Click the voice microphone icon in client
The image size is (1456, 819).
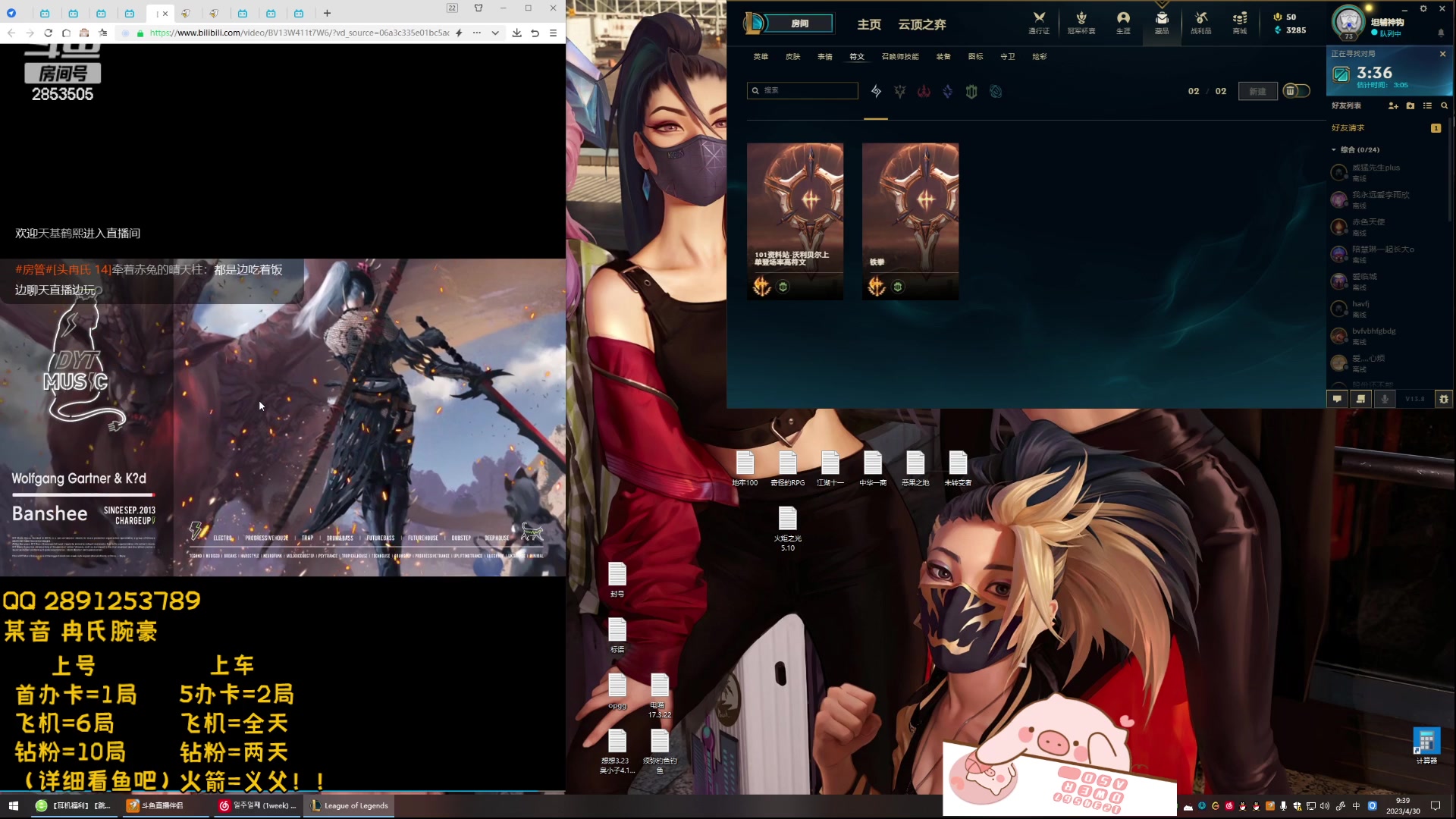(x=1385, y=399)
